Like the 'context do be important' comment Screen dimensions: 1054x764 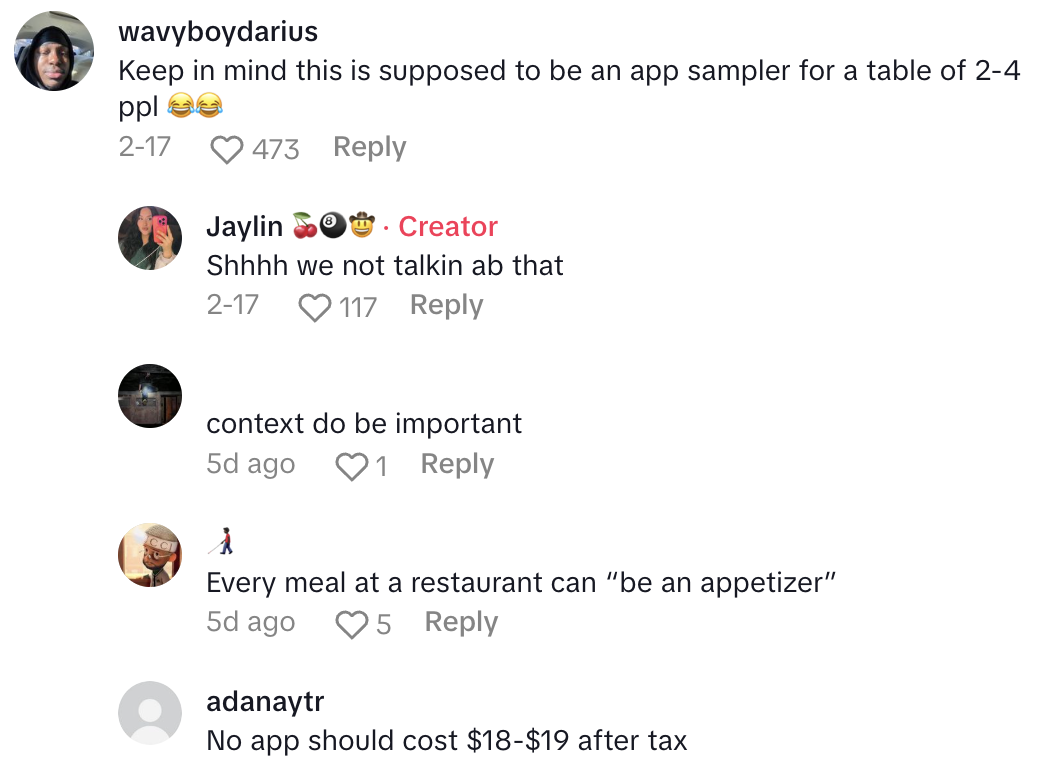[350, 464]
